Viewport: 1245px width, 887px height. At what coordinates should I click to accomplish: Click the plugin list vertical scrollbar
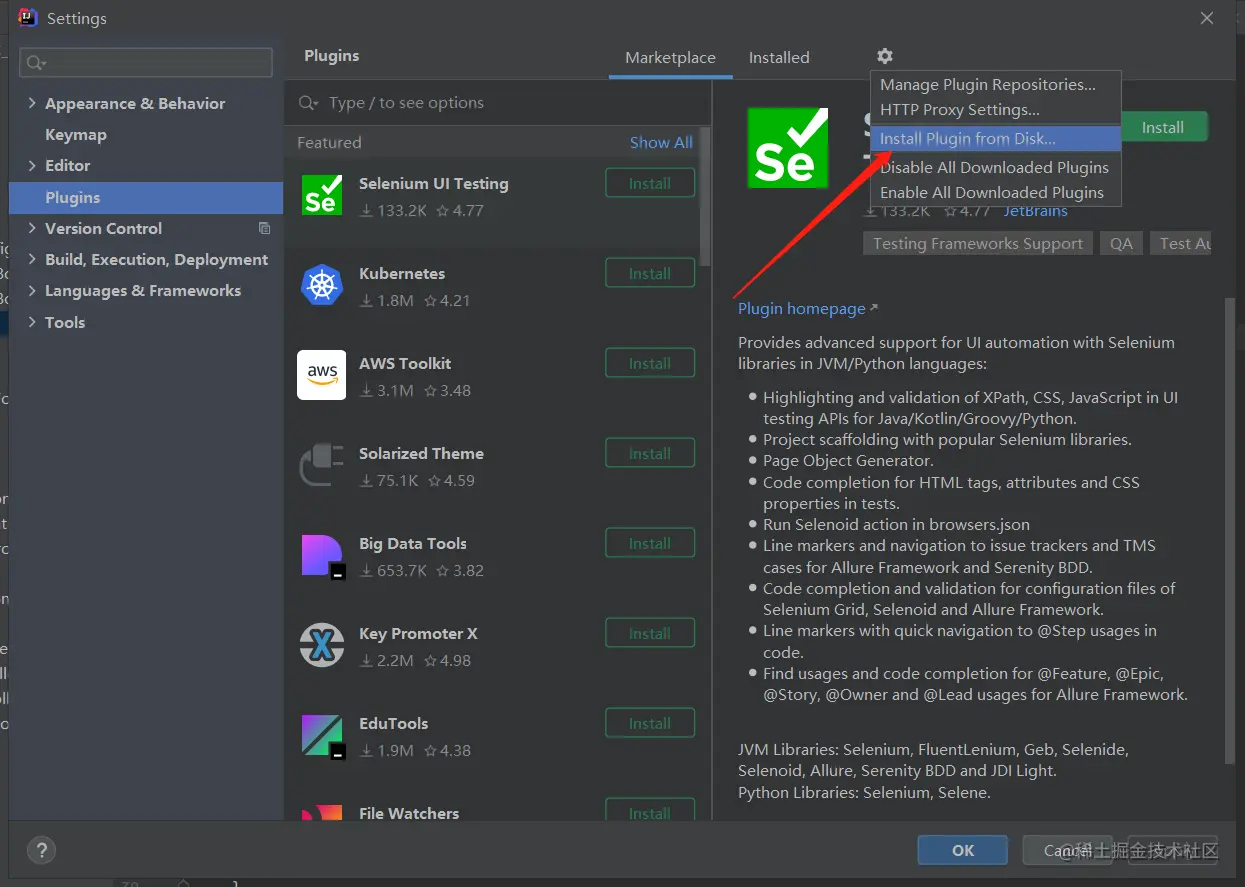tap(705, 195)
